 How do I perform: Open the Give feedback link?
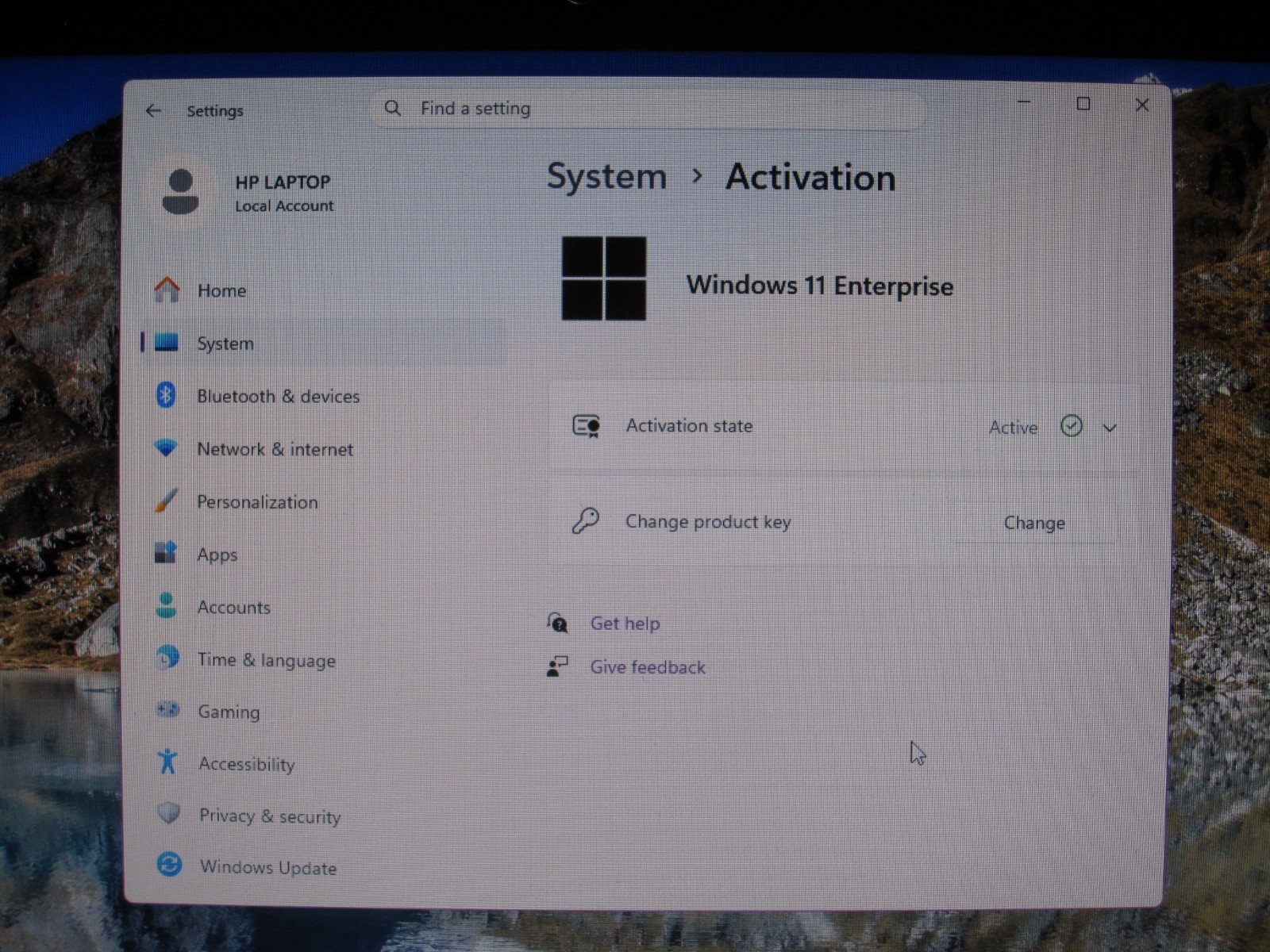click(x=648, y=667)
